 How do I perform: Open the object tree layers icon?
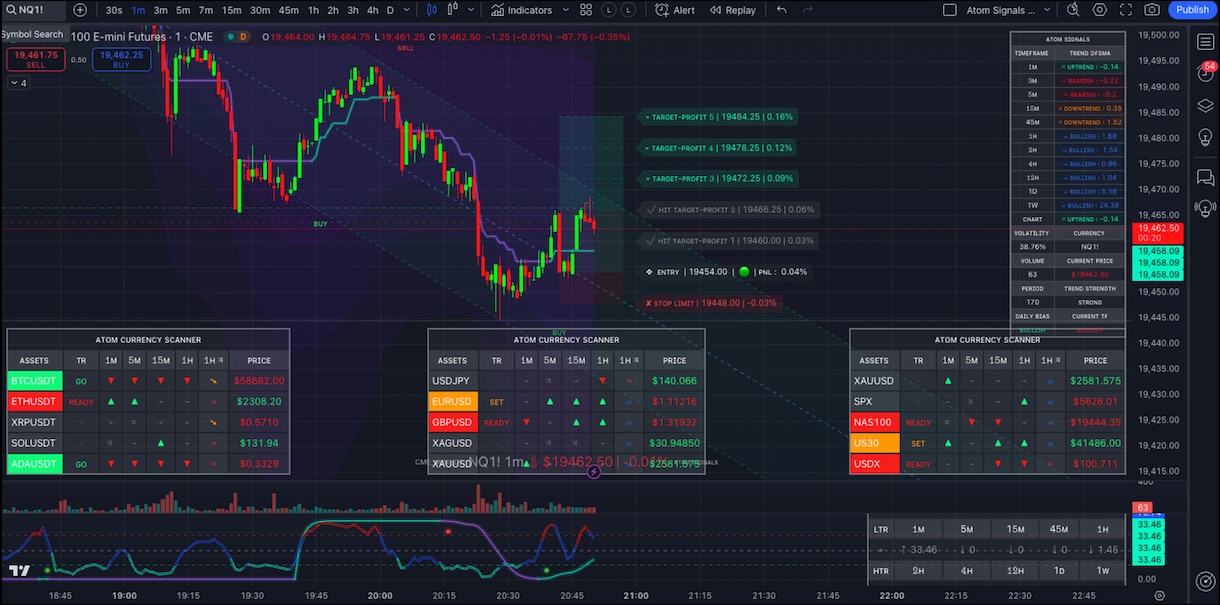coord(1206,106)
